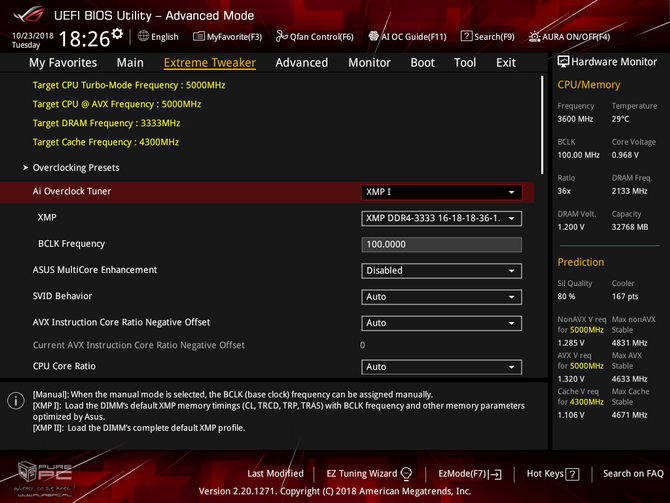Click the ASUS MultiCore Enhancement label
This screenshot has height=503, width=670.
click(95, 270)
